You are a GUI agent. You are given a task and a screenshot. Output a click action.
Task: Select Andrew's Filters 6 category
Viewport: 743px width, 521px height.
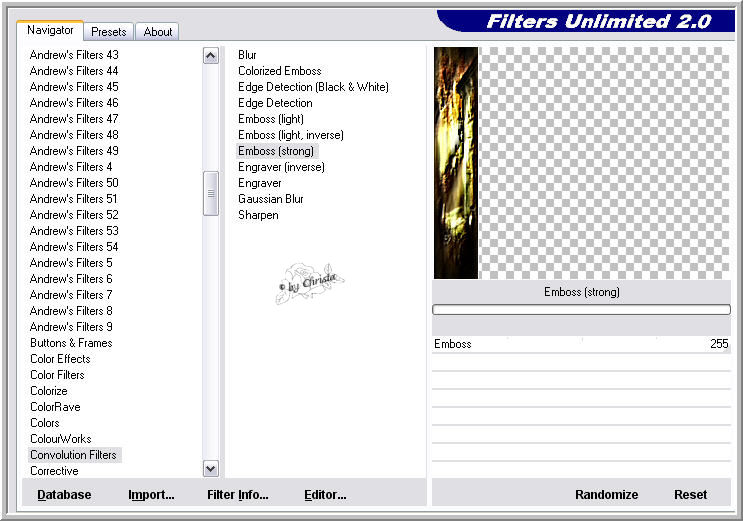coord(71,279)
